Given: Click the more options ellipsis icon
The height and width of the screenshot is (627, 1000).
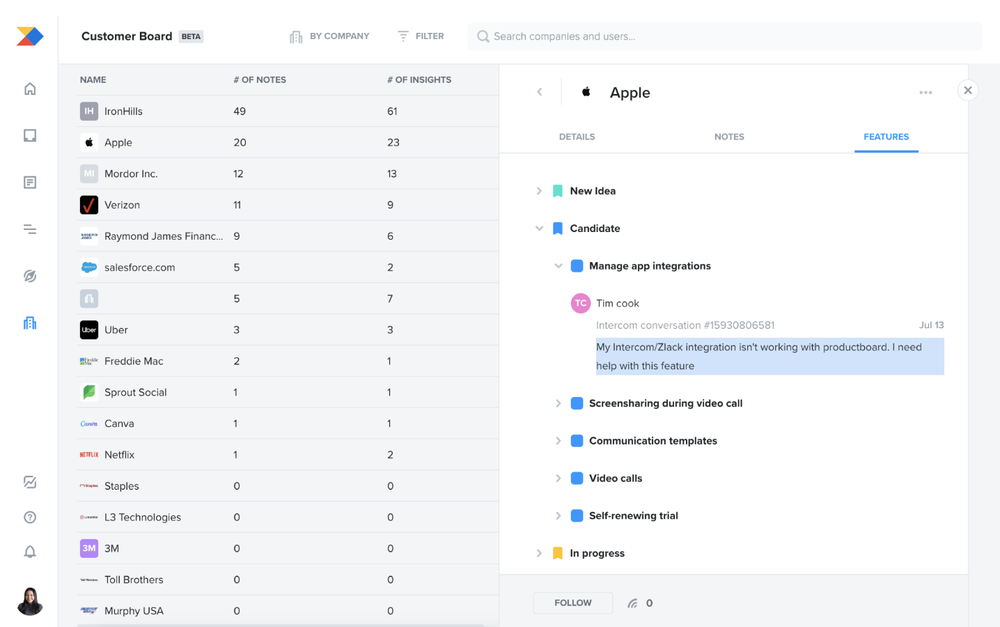Looking at the screenshot, I should (x=925, y=92).
